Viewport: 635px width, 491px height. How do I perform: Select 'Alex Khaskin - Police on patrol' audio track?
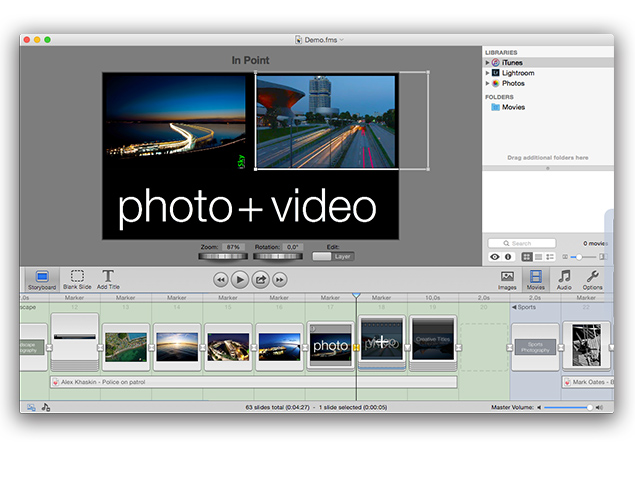(254, 382)
